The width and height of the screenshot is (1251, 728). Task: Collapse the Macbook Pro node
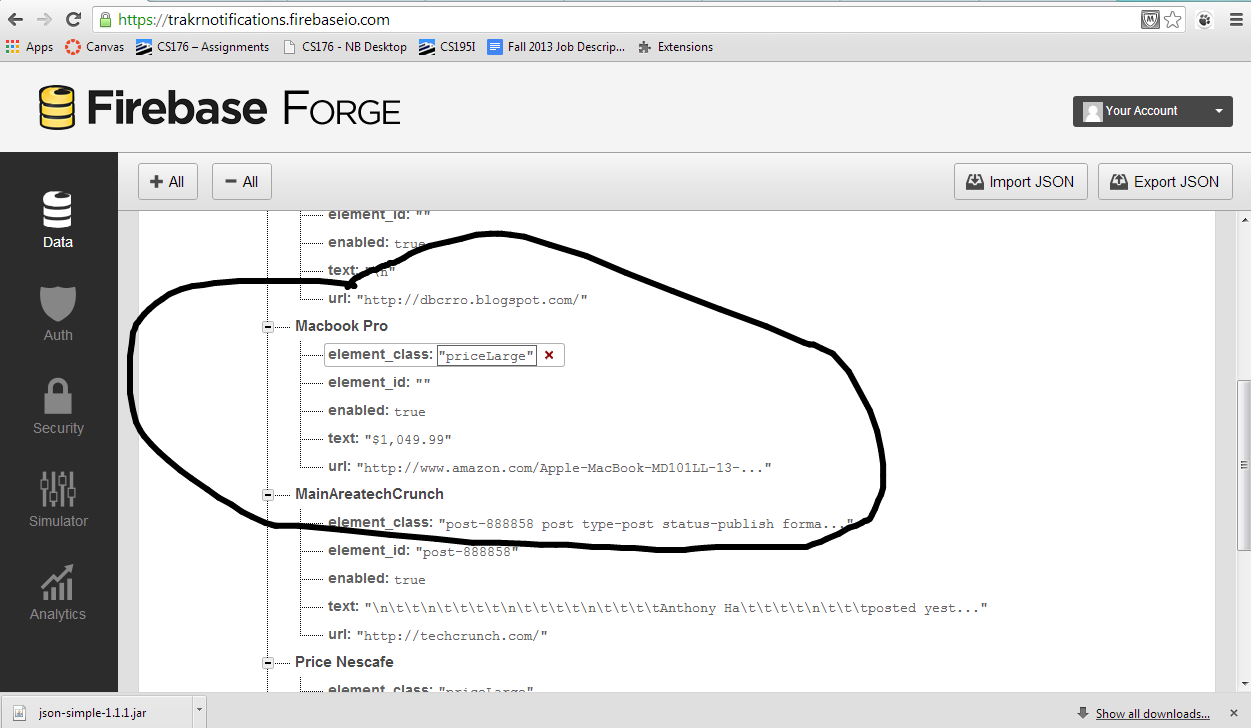tap(268, 327)
